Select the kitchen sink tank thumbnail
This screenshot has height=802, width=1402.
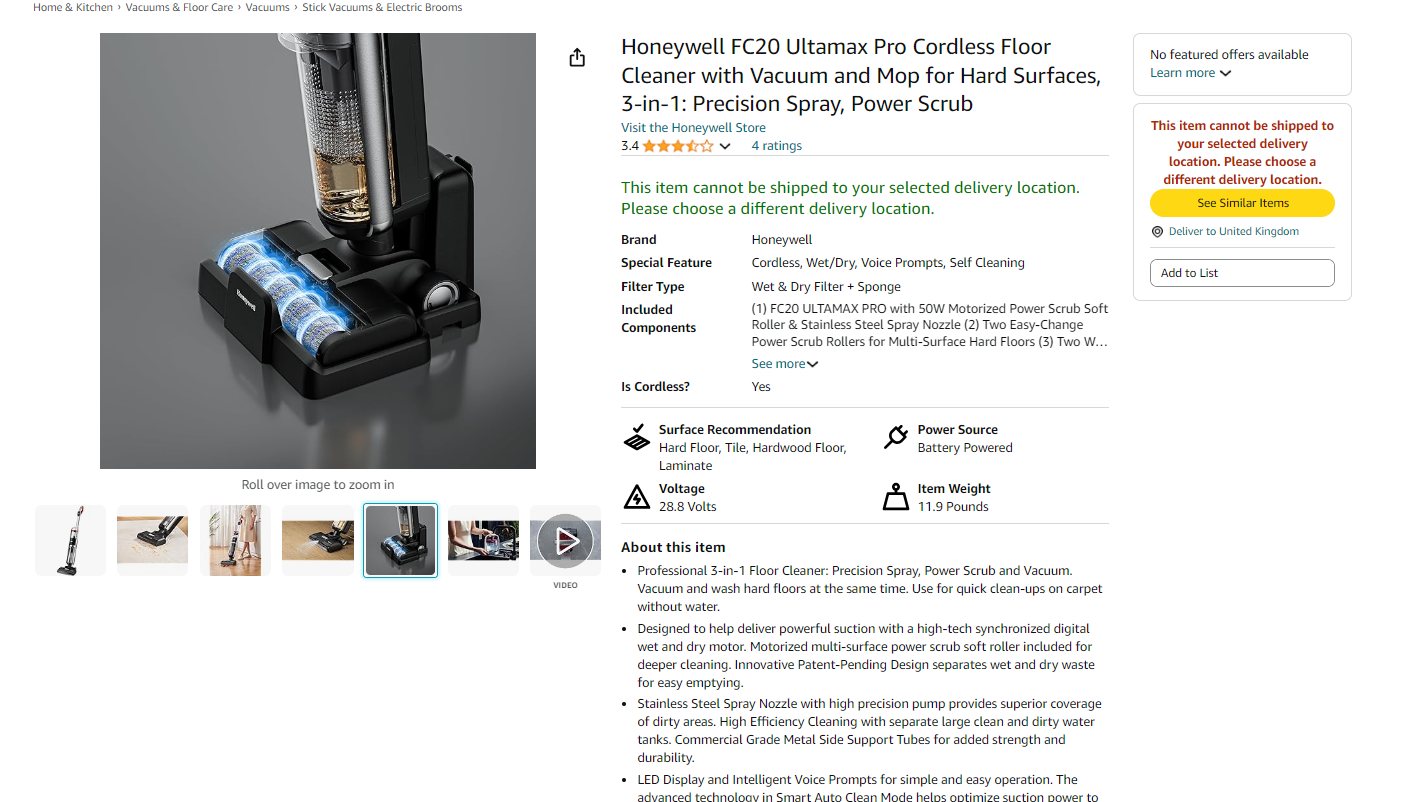[x=483, y=541]
